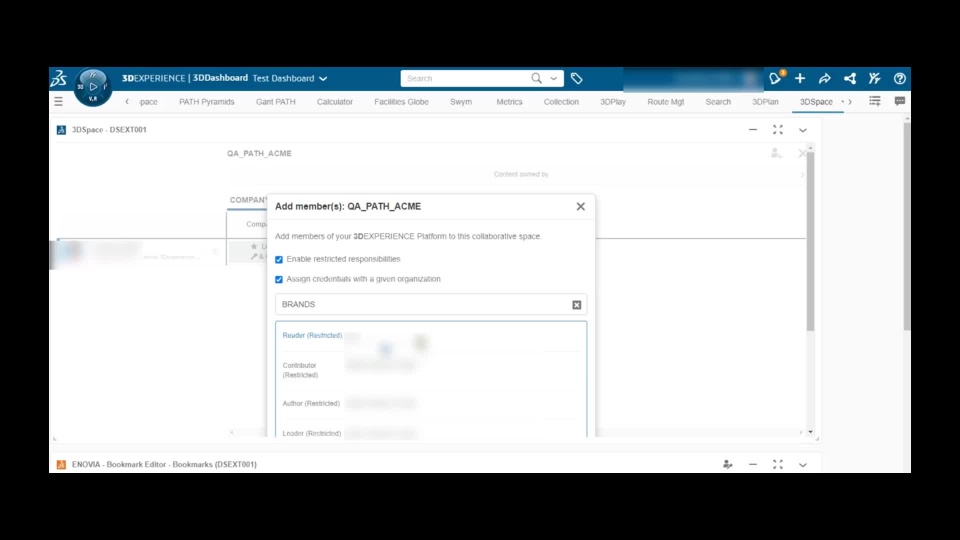960x540 pixels.
Task: Open the 3DPlan tab
Action: coord(765,102)
